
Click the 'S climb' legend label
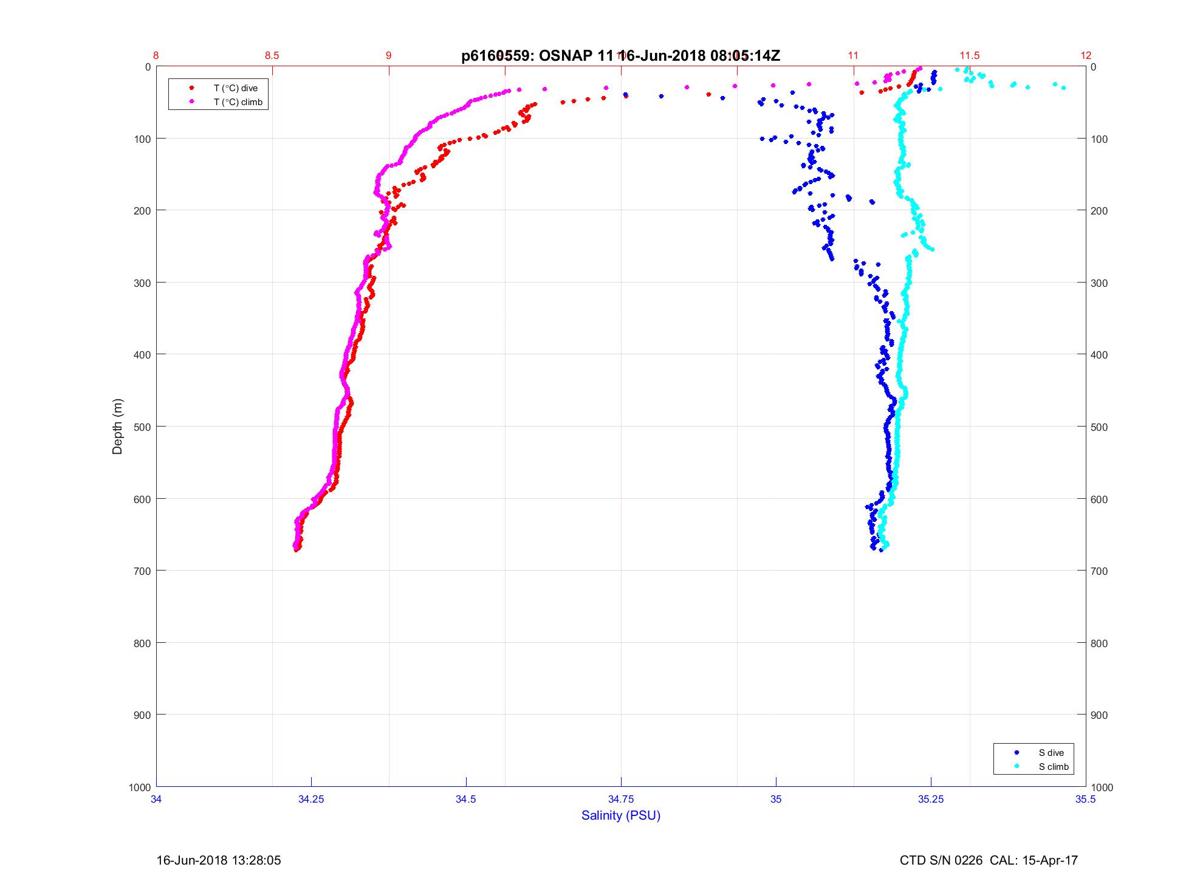[1054, 766]
